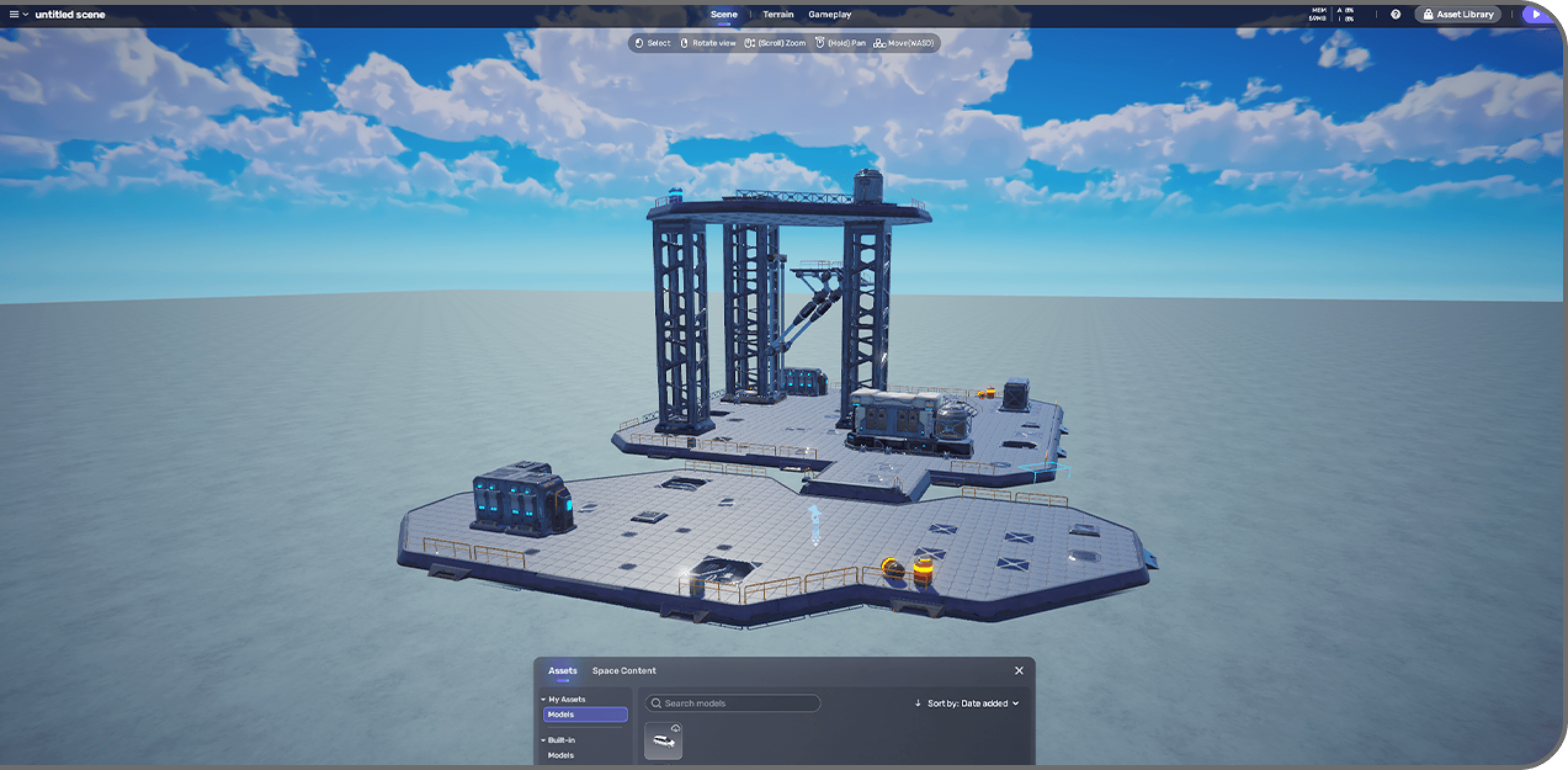
Task: Open the Sort by Date added dropdown
Action: coord(967,703)
